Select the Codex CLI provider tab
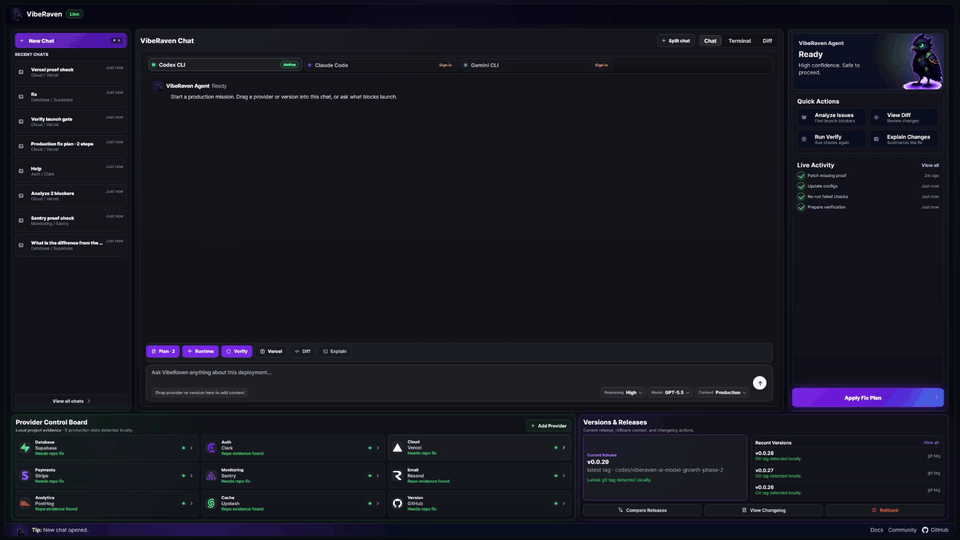Screen dimensions: 960x540 coord(225,65)
